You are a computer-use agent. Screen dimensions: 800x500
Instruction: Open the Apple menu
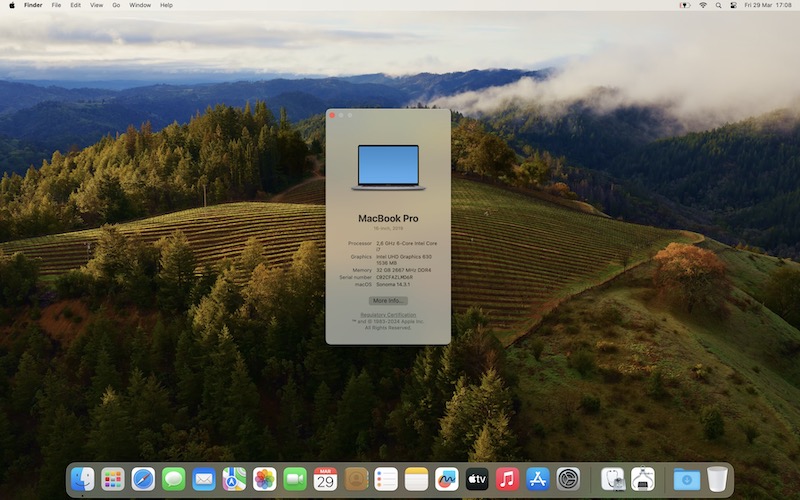[x=10, y=5]
